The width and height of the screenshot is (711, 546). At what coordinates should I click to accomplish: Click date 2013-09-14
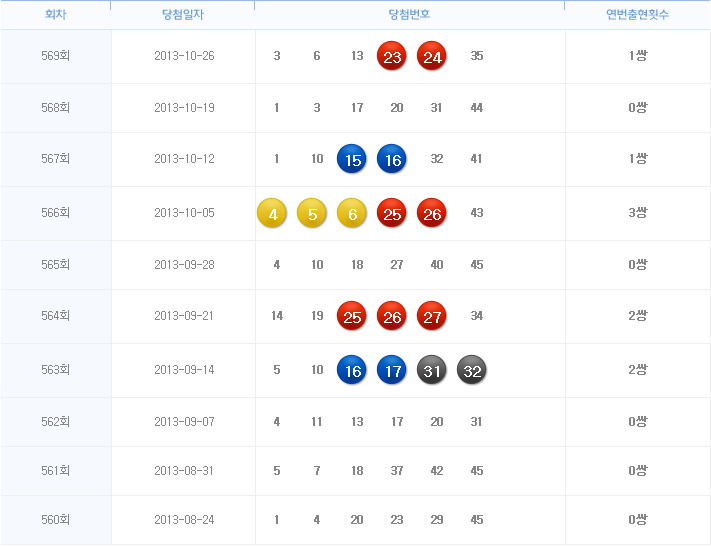184,370
